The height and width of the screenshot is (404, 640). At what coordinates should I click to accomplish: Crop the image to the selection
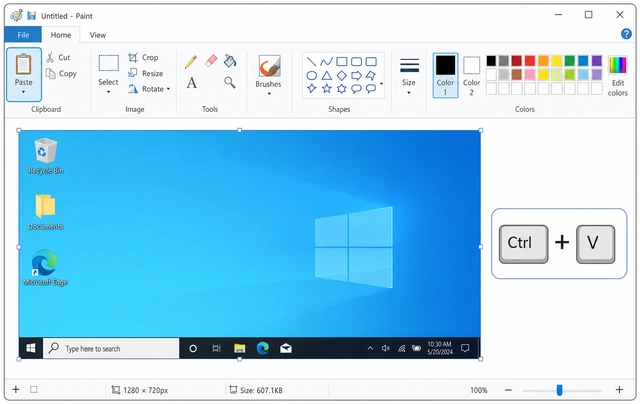tap(143, 58)
